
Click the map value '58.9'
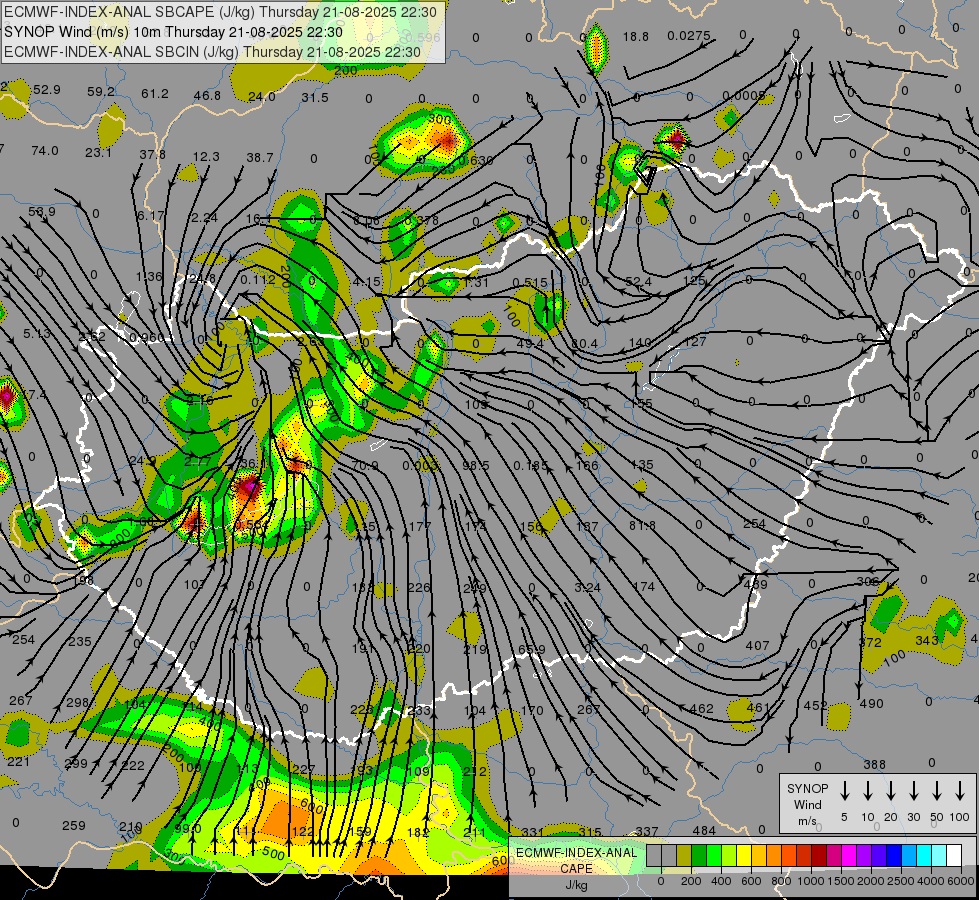[42, 212]
